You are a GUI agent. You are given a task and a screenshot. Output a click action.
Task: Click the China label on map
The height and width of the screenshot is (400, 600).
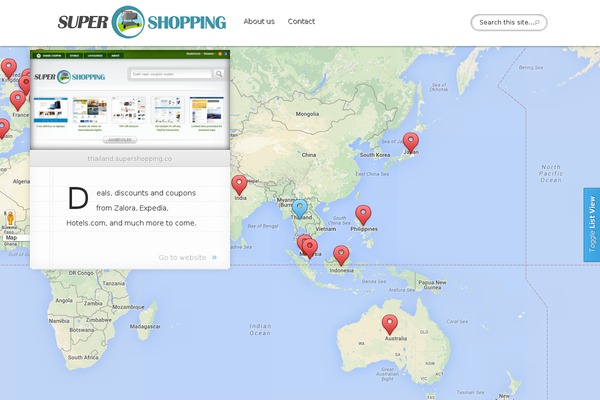pos(309,155)
